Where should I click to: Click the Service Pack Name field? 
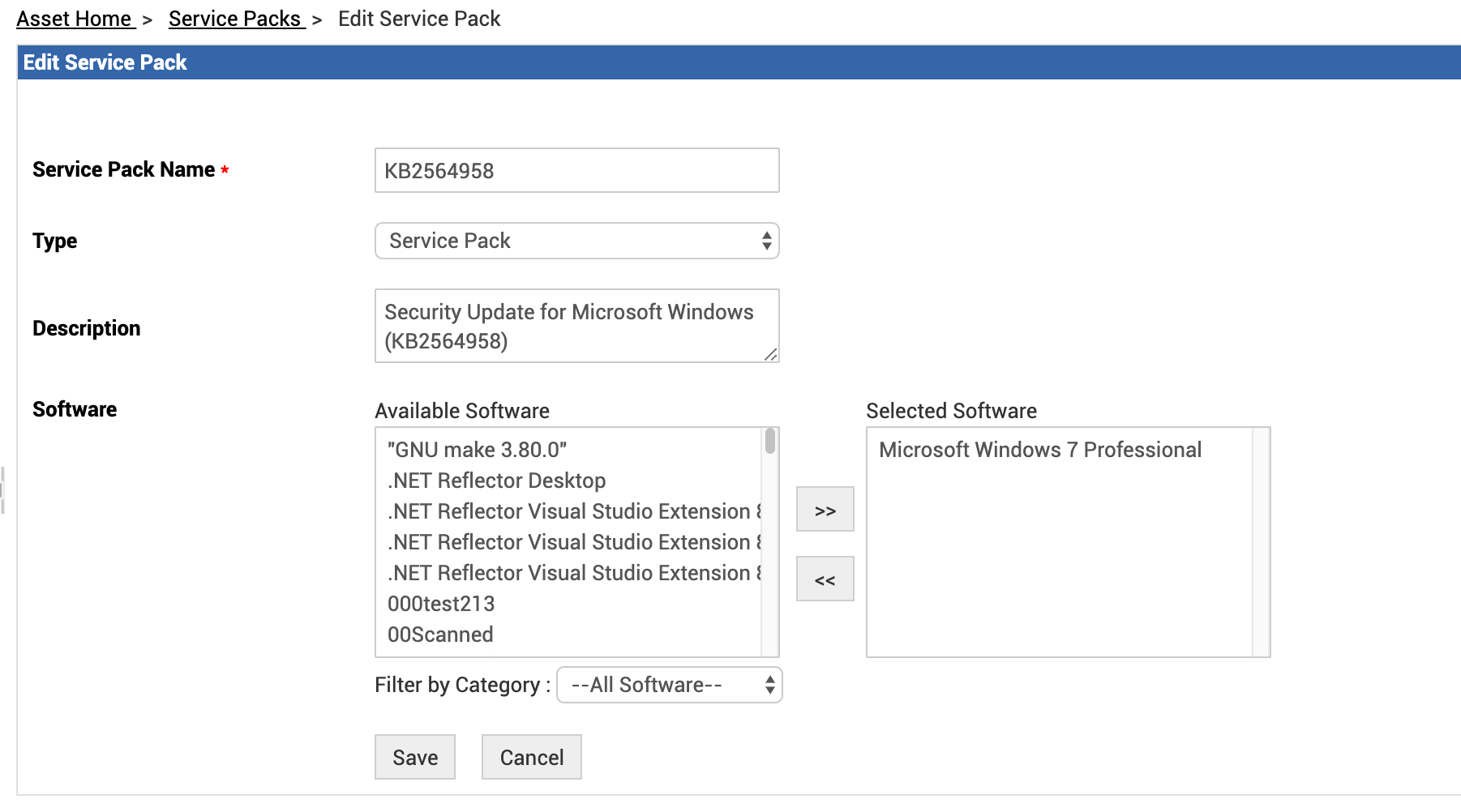pyautogui.click(x=576, y=170)
